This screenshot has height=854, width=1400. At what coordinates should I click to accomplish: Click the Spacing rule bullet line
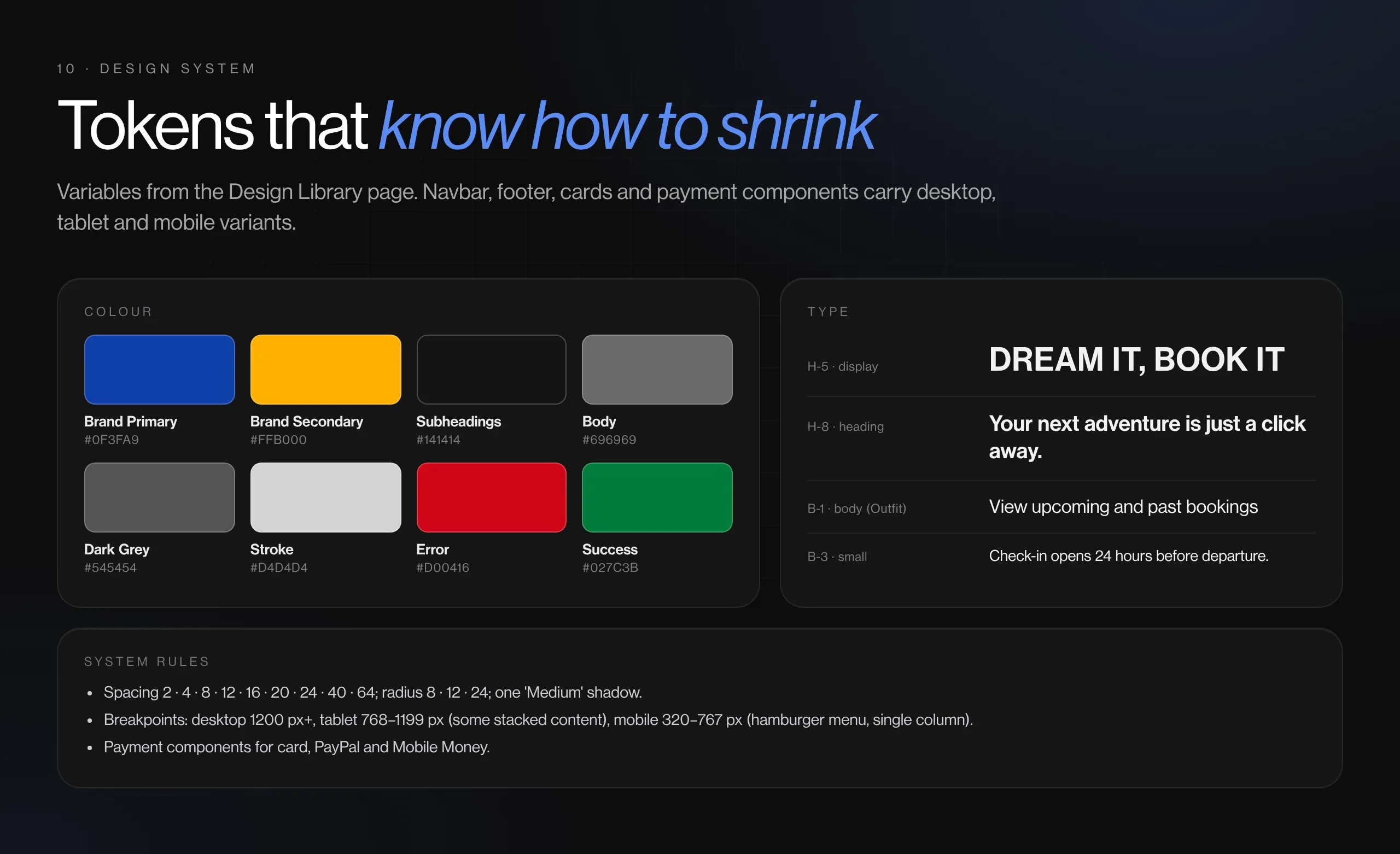pos(373,692)
